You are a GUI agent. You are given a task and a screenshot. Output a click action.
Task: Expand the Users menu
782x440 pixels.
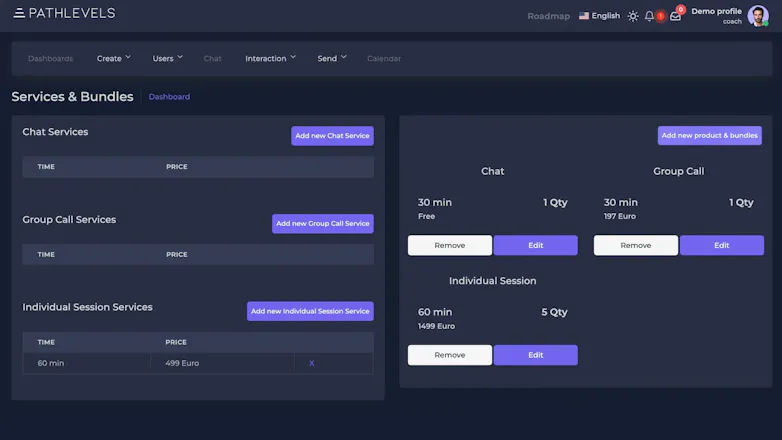point(168,58)
